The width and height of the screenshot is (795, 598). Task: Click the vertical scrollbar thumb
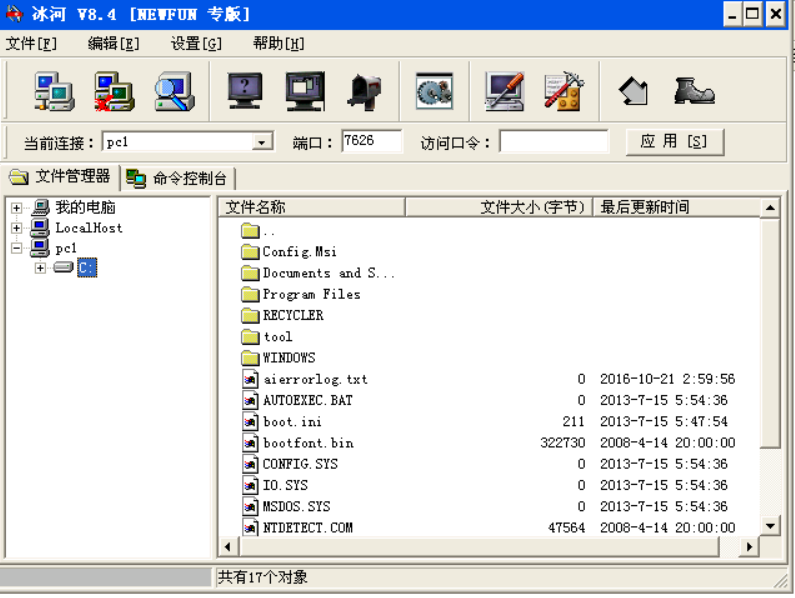770,333
